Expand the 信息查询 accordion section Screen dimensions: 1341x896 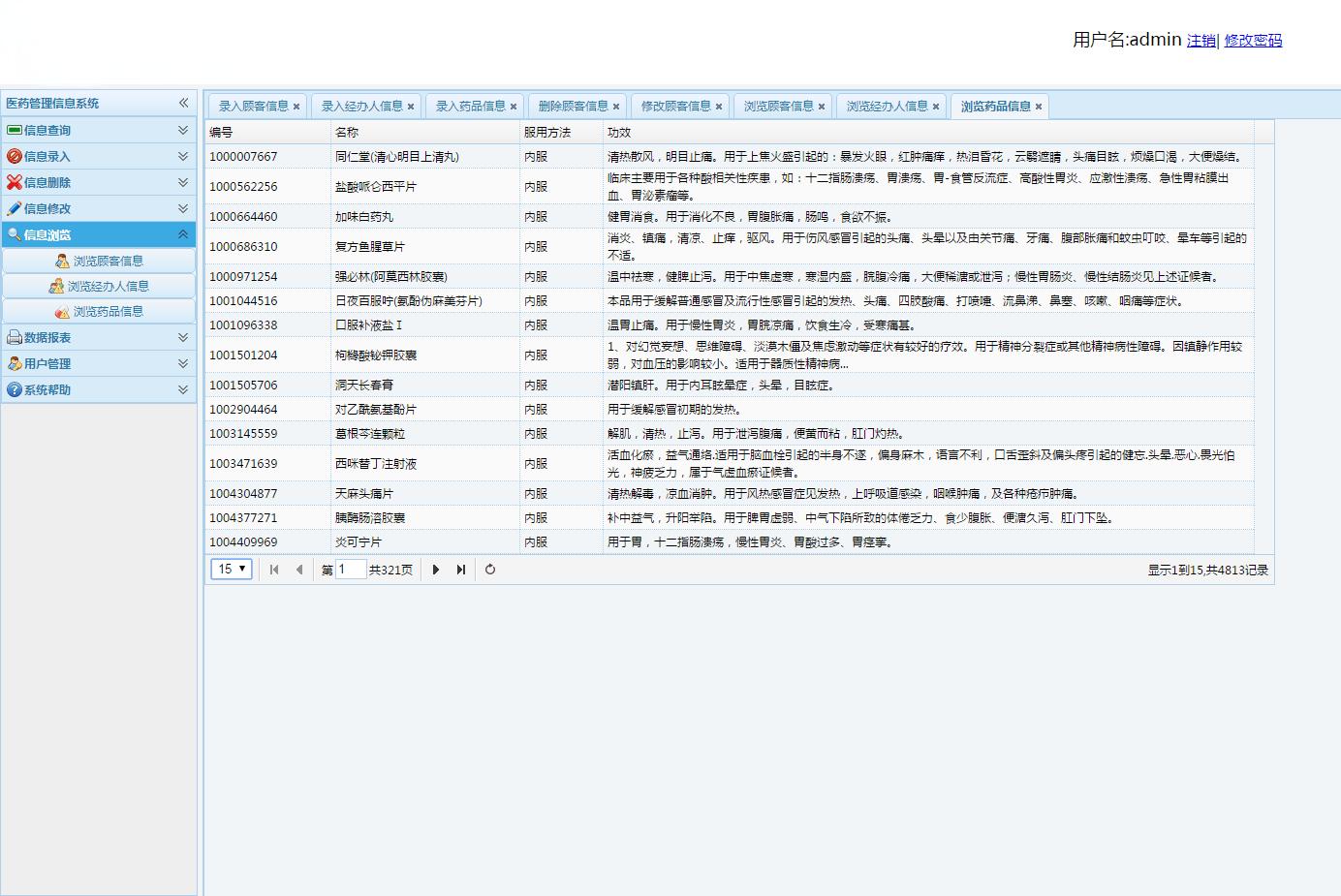(x=183, y=130)
